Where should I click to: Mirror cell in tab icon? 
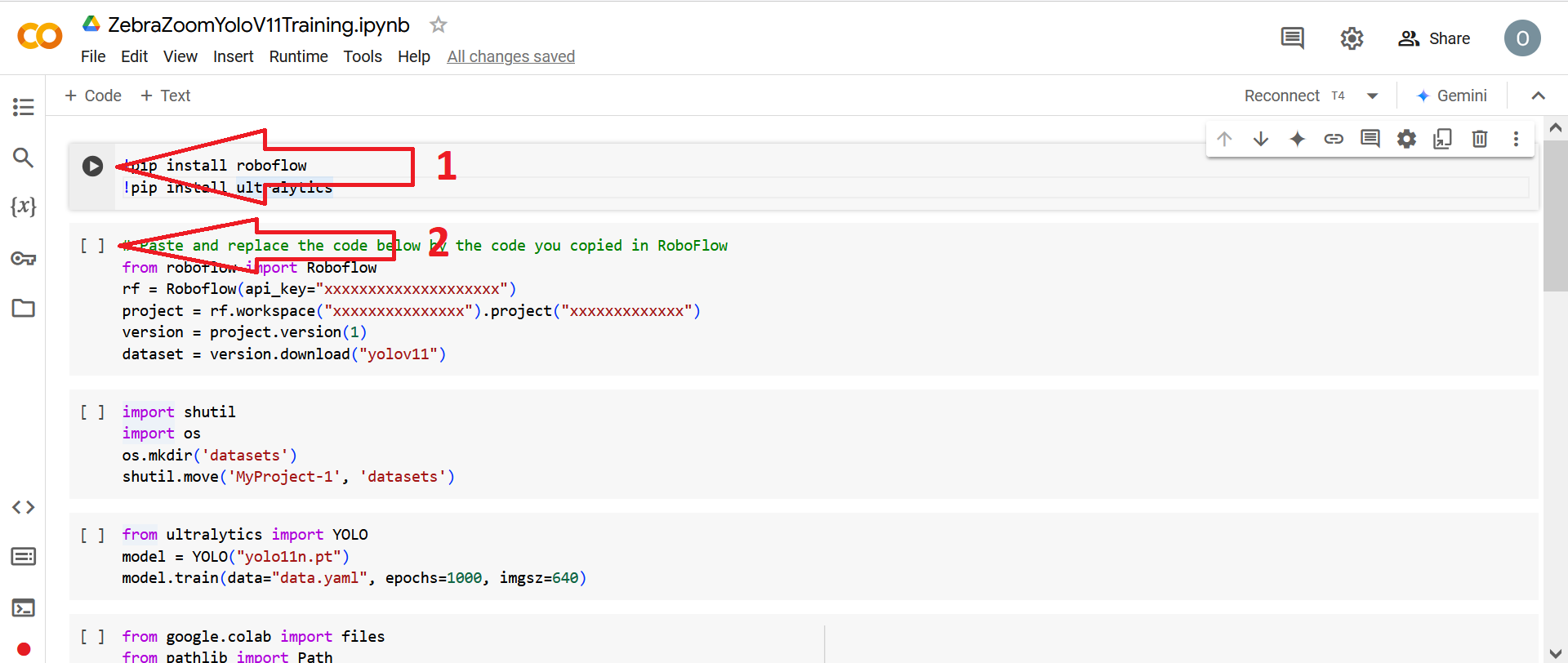coord(1443,139)
